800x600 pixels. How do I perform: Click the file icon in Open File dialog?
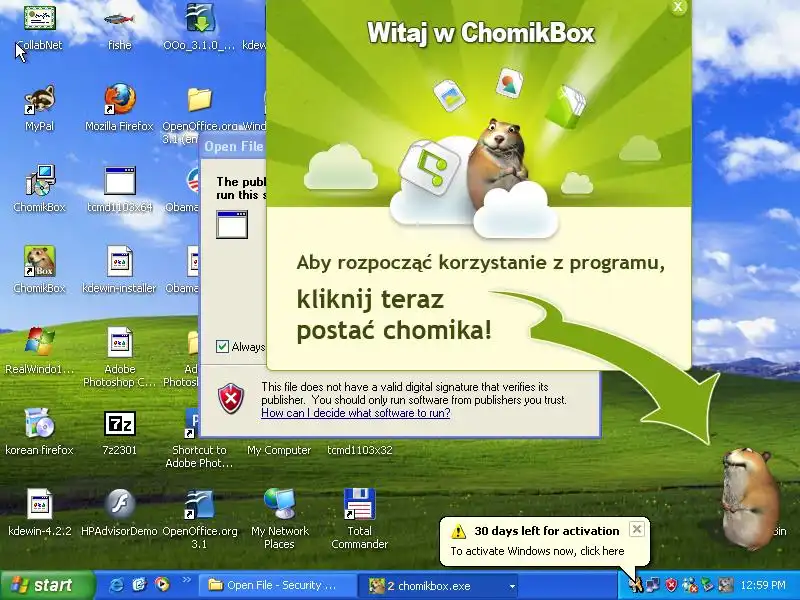click(x=232, y=224)
